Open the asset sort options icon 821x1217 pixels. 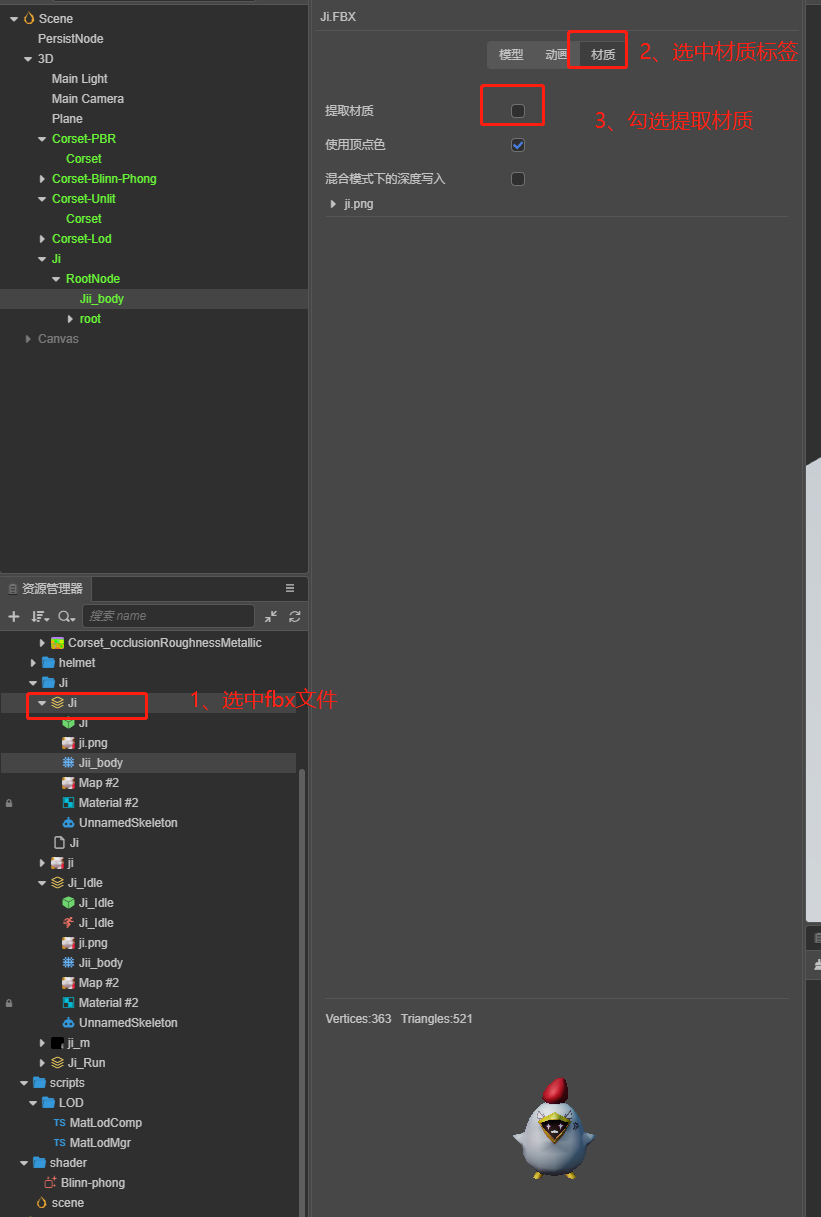coord(40,616)
